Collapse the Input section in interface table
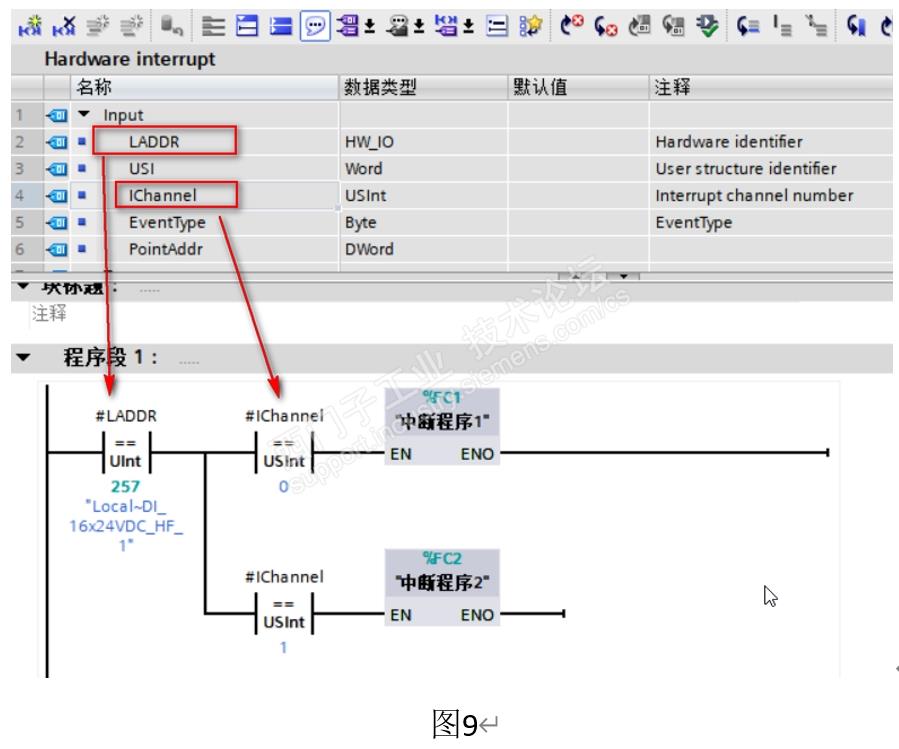The image size is (899, 749). [84, 114]
